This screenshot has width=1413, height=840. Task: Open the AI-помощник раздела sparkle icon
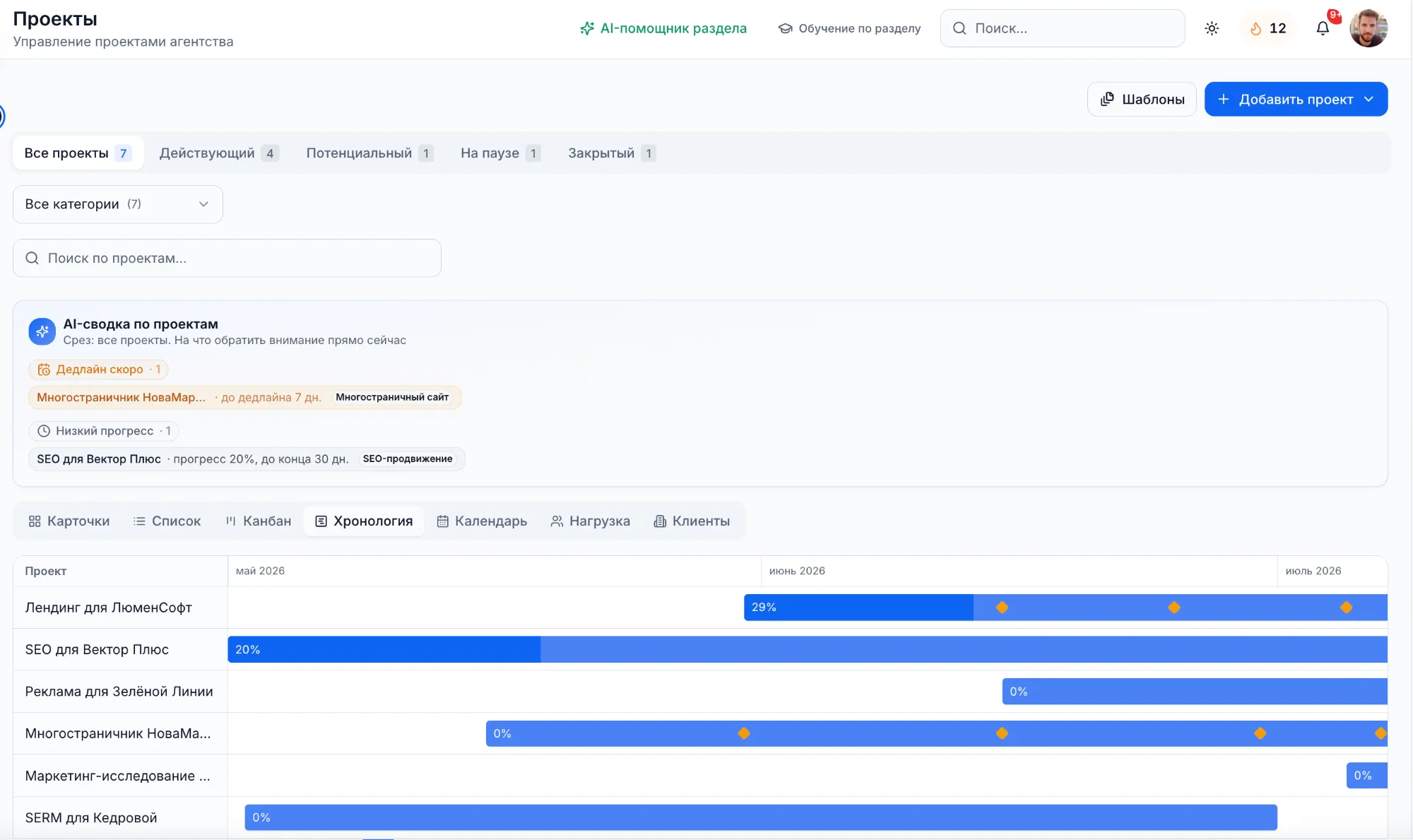point(586,28)
